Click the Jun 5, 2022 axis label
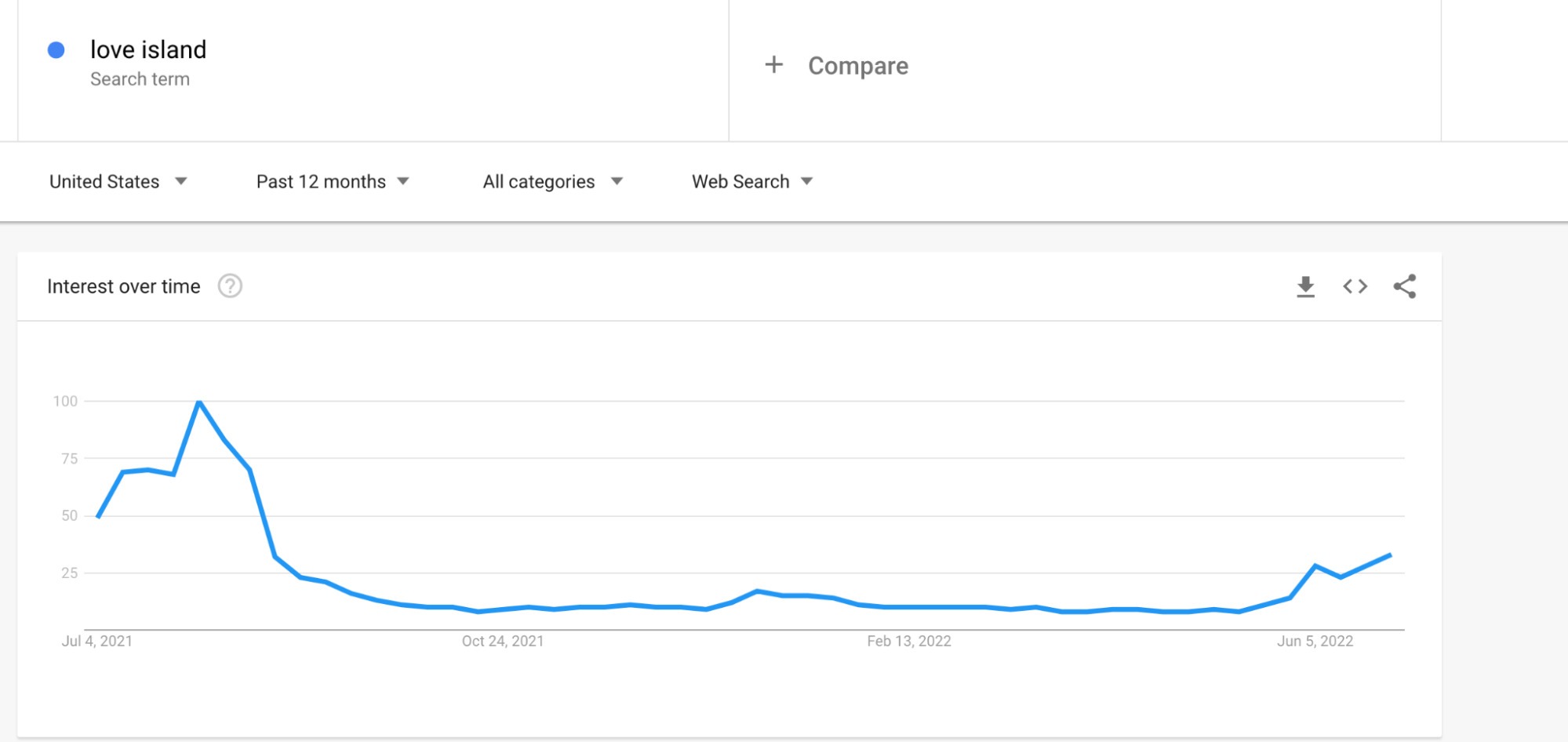 point(1315,641)
